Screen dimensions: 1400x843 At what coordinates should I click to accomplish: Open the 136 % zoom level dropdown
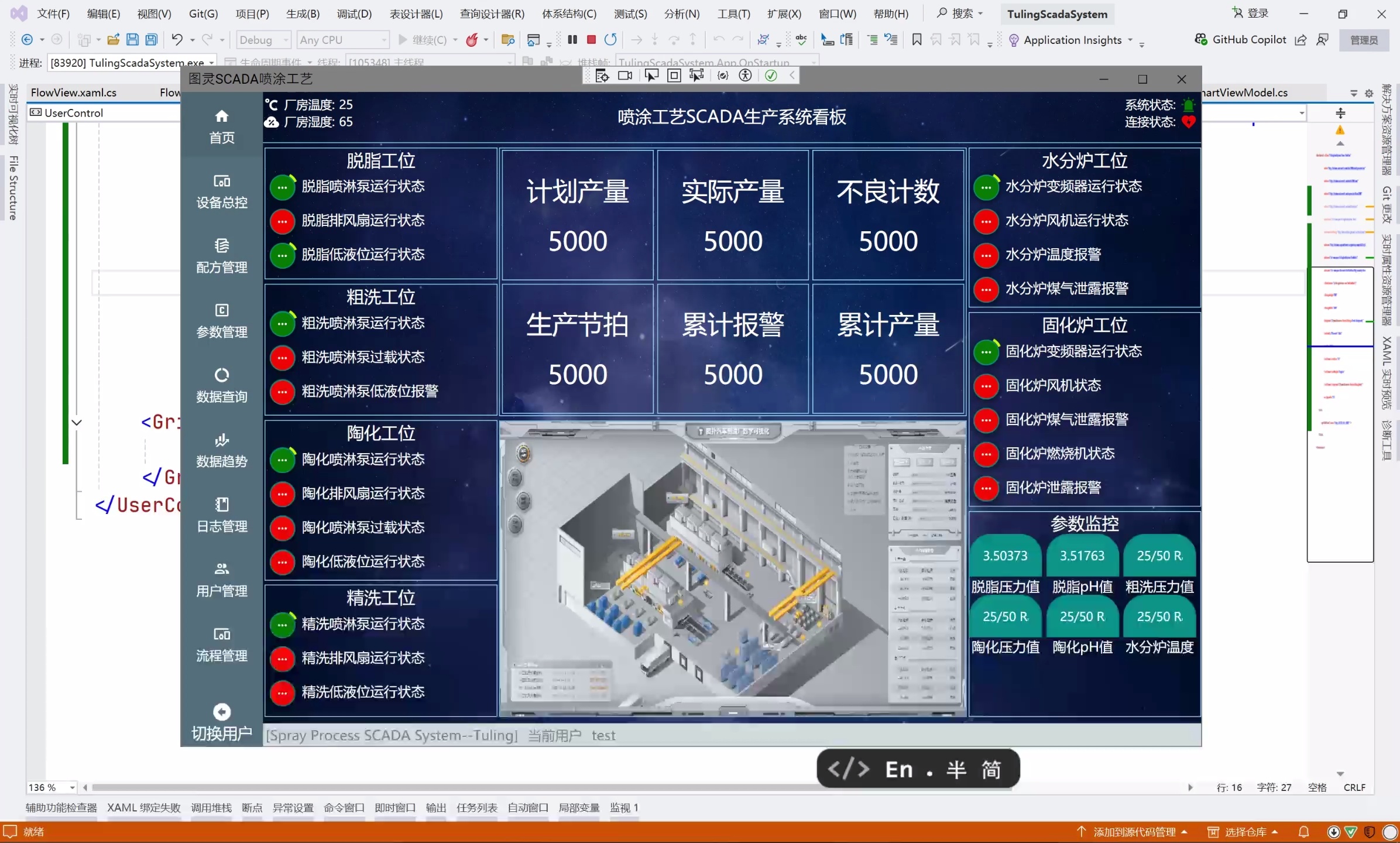pos(52,787)
